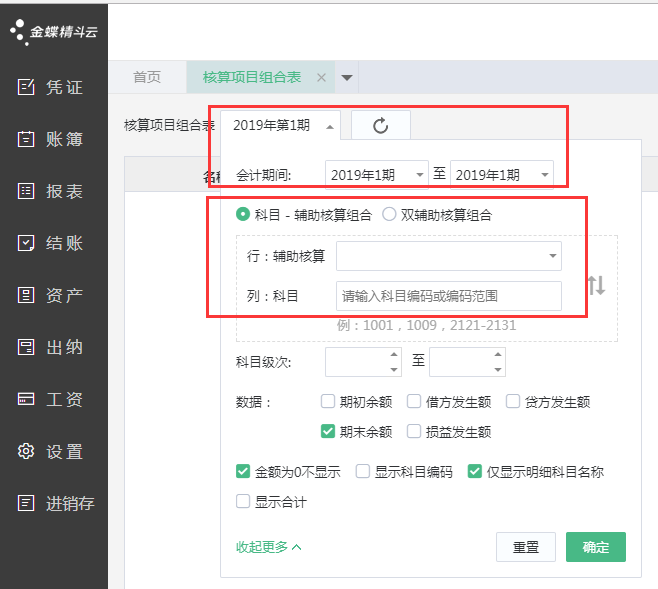Screen dimensions: 658x589
Task: Open the 凭证 voucher module icon
Action: point(27,87)
